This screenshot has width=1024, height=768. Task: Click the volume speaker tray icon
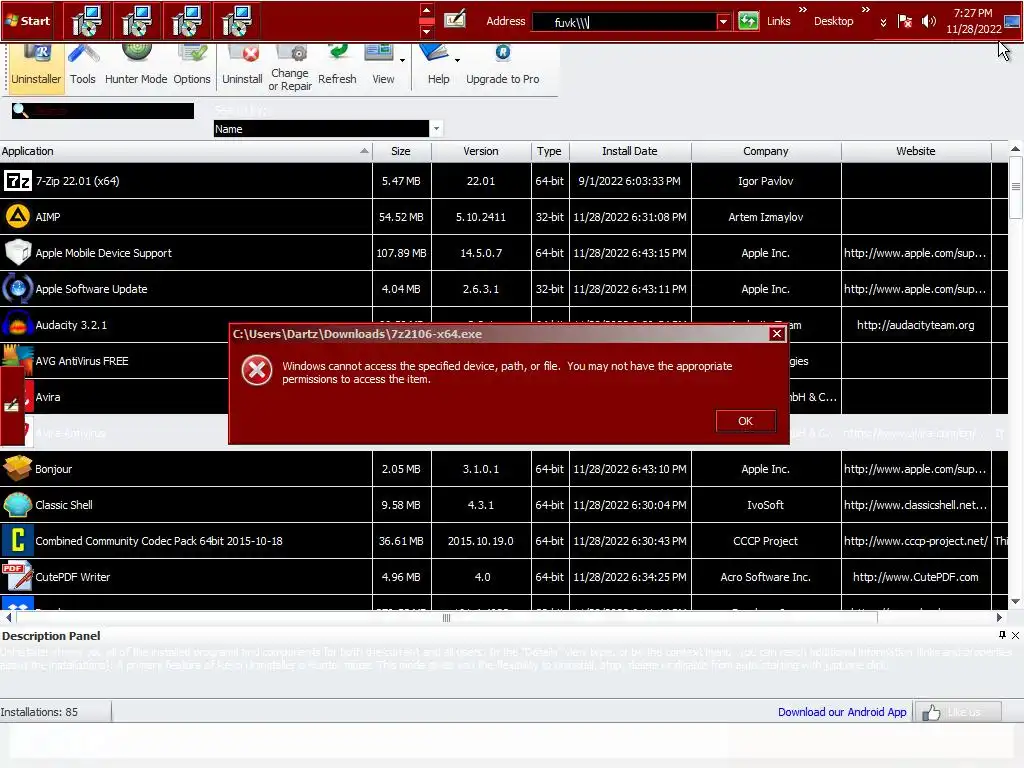coord(928,22)
